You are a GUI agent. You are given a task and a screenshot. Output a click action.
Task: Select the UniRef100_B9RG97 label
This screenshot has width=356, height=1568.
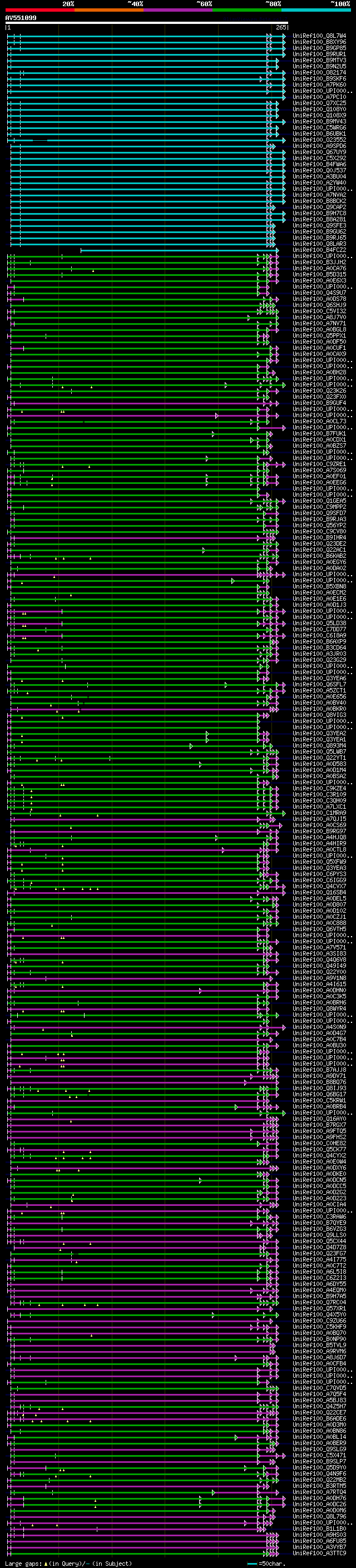coord(319,831)
